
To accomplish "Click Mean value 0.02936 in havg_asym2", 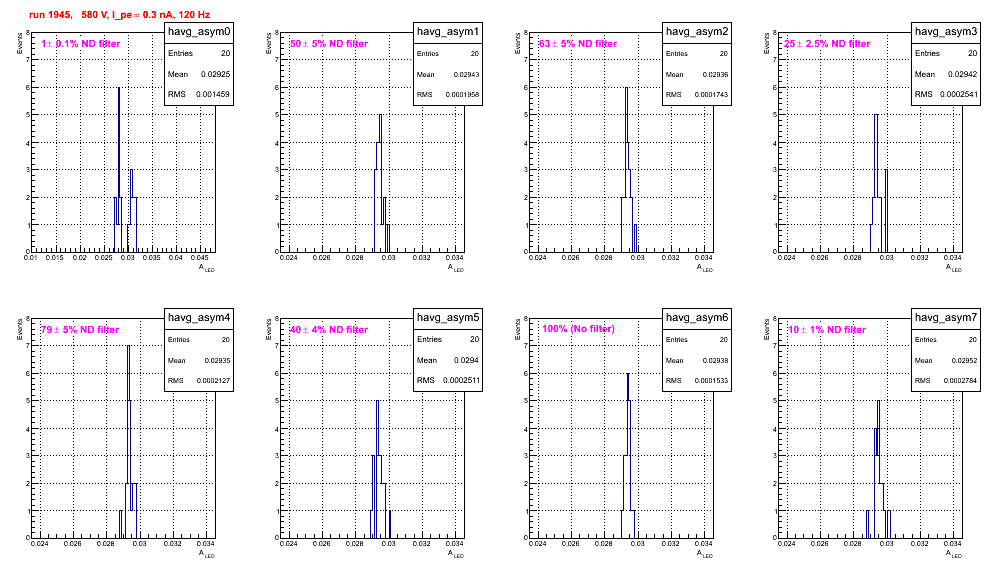I will click(x=715, y=75).
